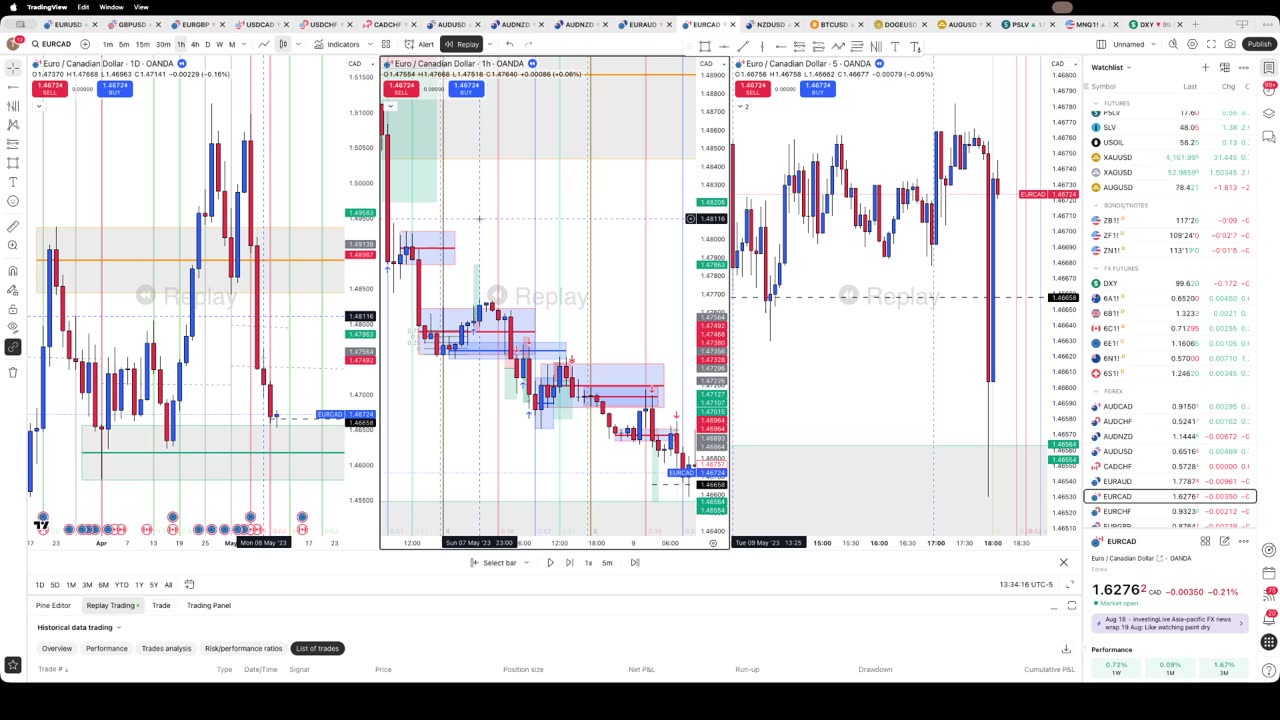Redo the chart action
Image resolution: width=1280 pixels, height=720 pixels.
coord(529,44)
